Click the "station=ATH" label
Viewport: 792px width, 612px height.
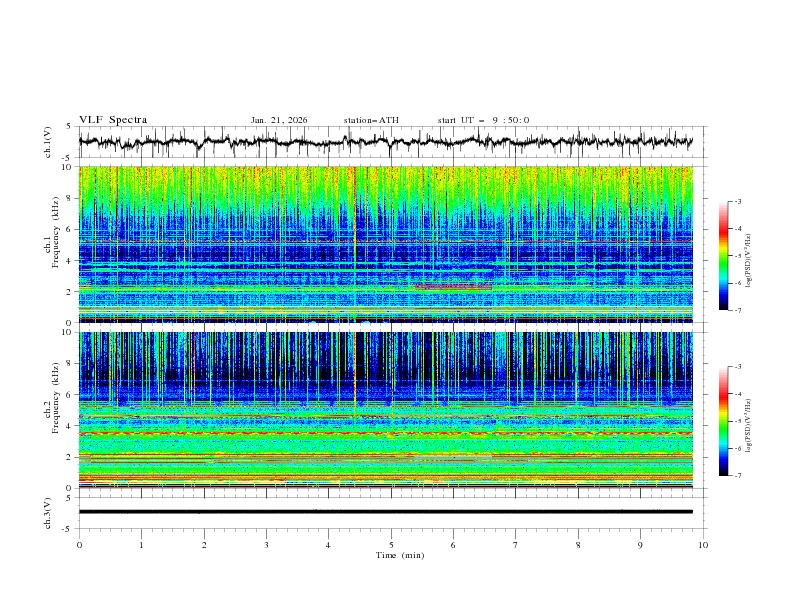371,120
